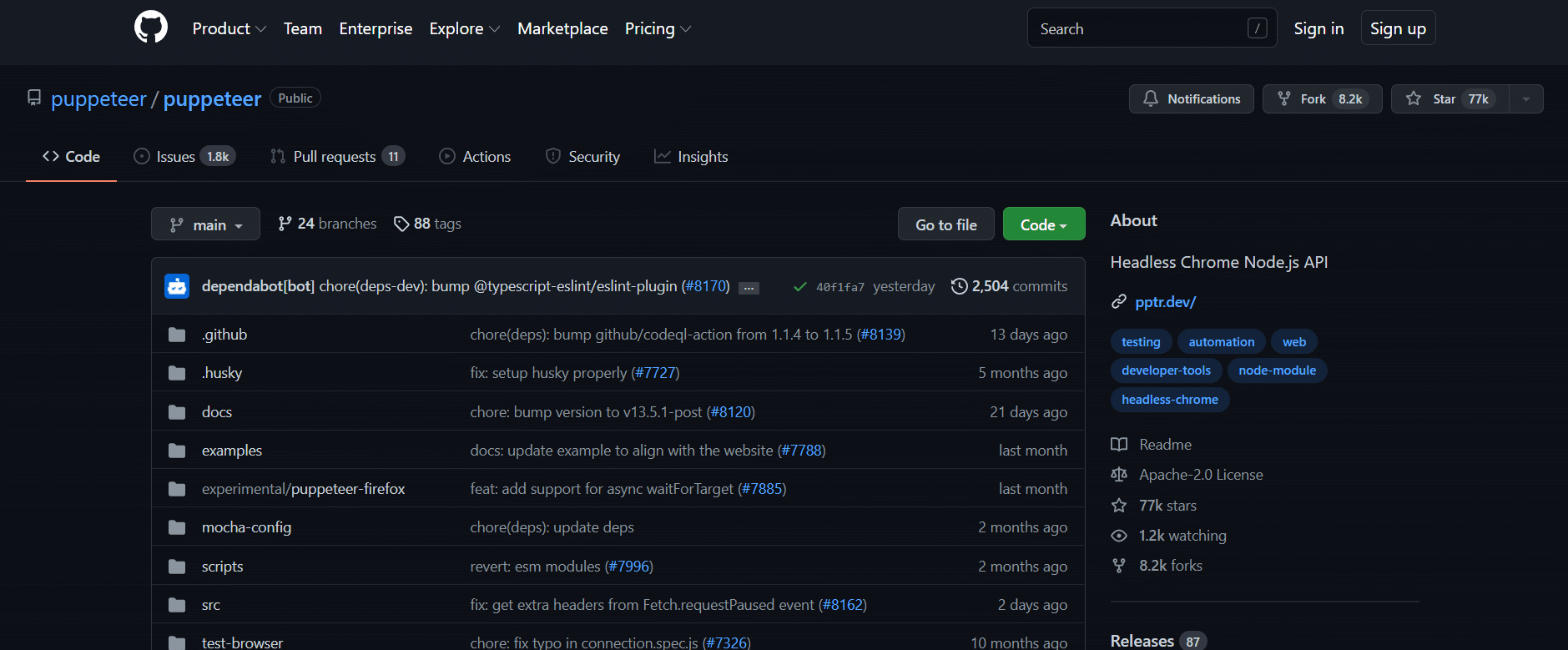Open the Explore dropdown menu
This screenshot has width=1568, height=650.
(465, 28)
